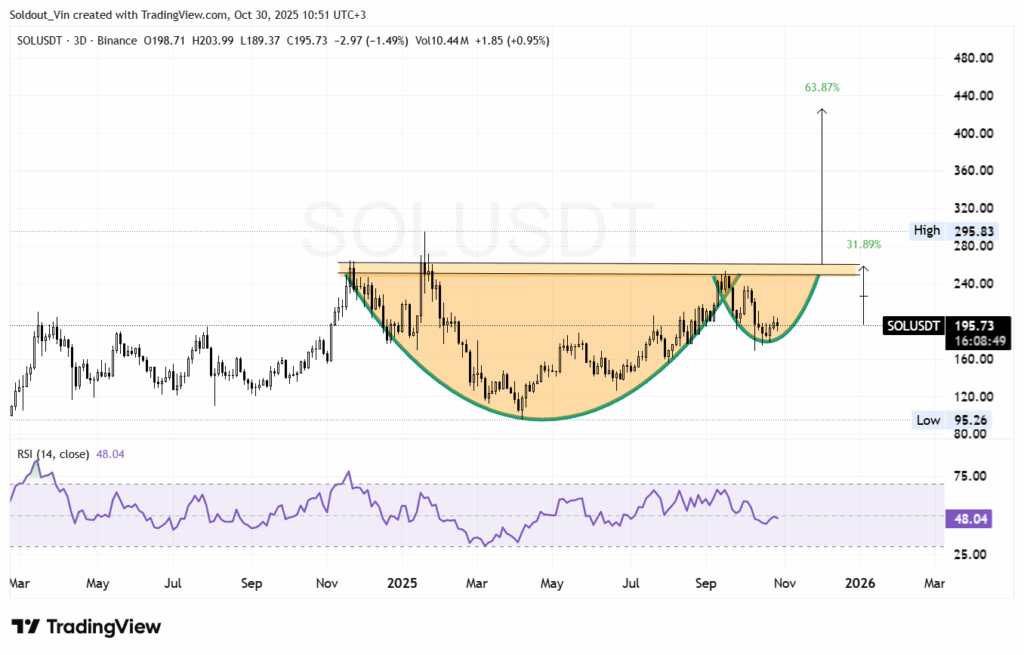1024x655 pixels.
Task: Click the High 295.83 price label
Action: tap(951, 231)
